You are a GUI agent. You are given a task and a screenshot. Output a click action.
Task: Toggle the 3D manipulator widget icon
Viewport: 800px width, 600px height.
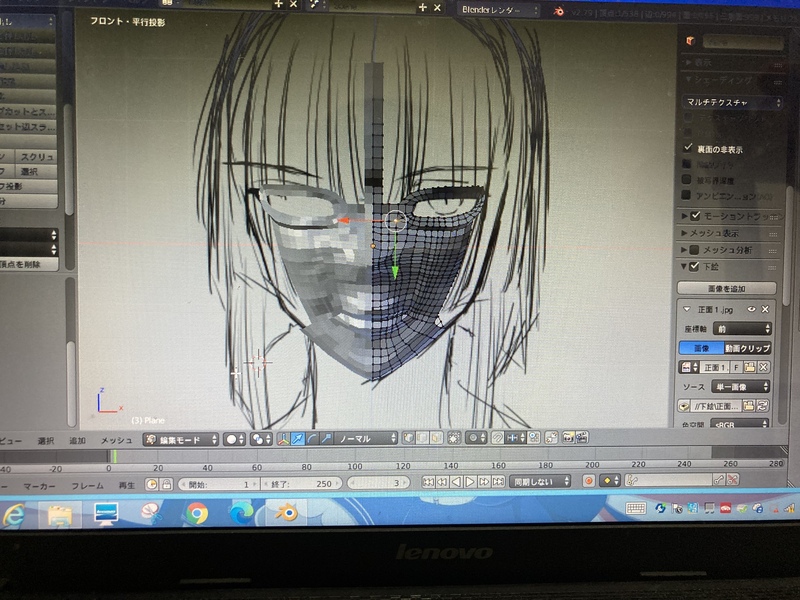click(x=284, y=438)
